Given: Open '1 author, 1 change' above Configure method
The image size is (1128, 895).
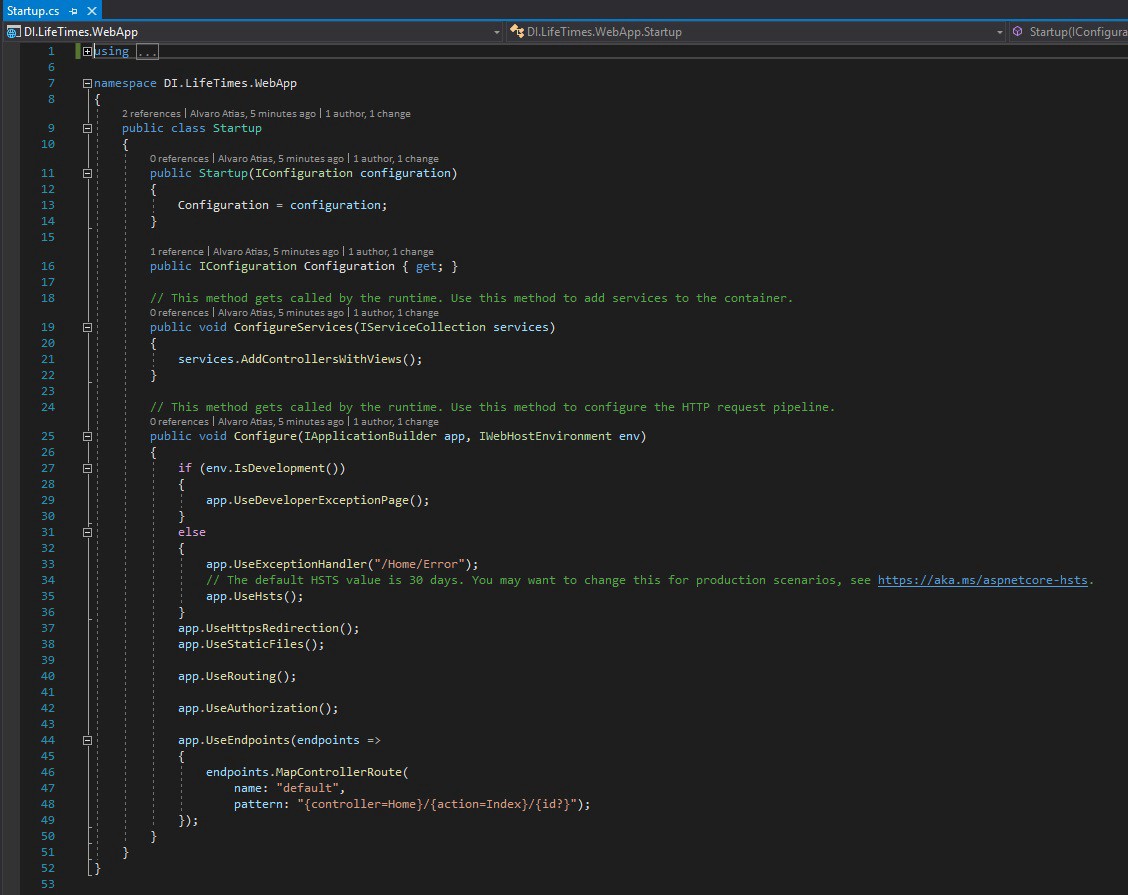Looking at the screenshot, I should (395, 422).
